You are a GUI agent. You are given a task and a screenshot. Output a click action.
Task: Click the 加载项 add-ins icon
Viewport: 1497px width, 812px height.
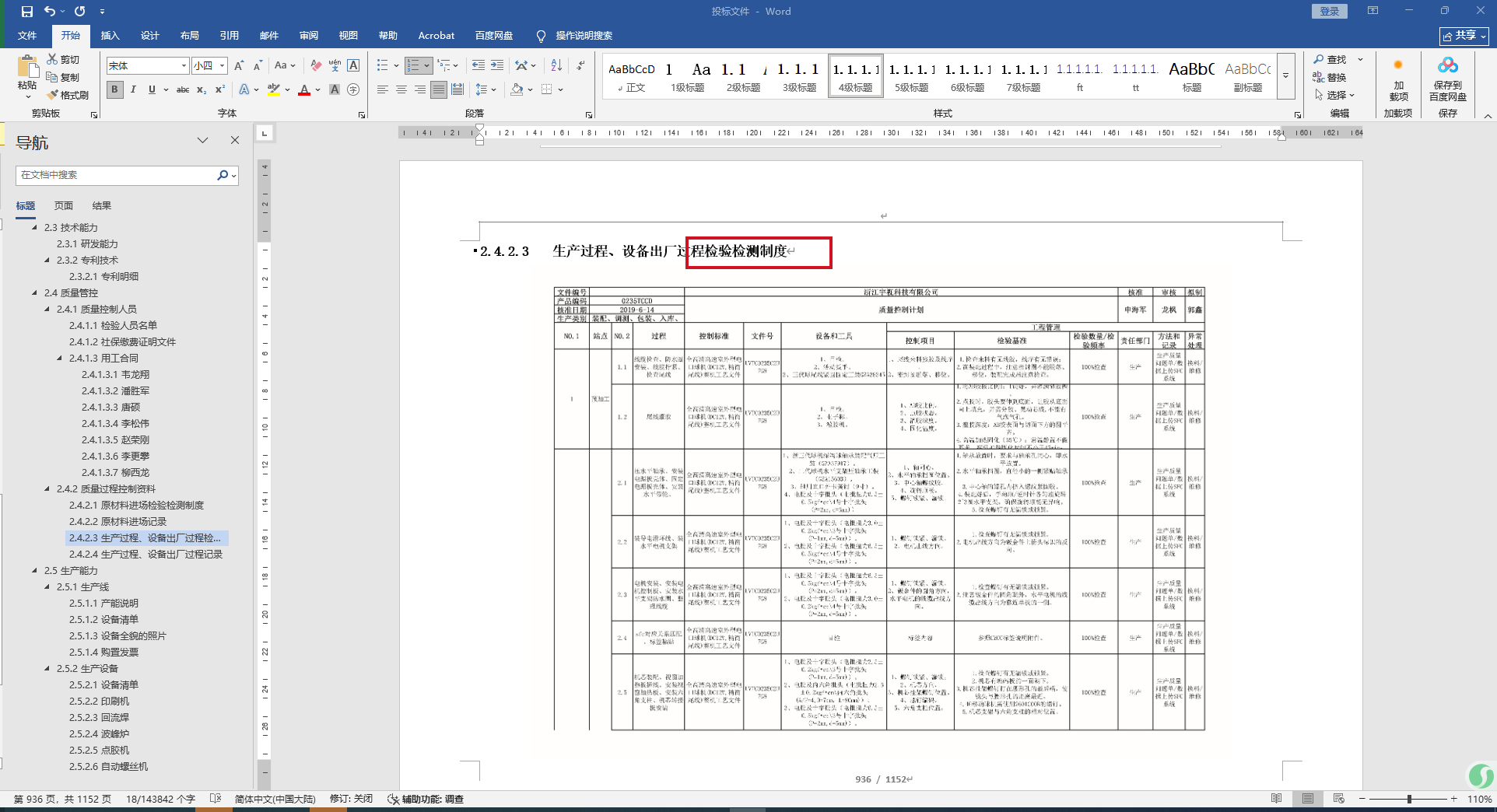[x=1398, y=78]
